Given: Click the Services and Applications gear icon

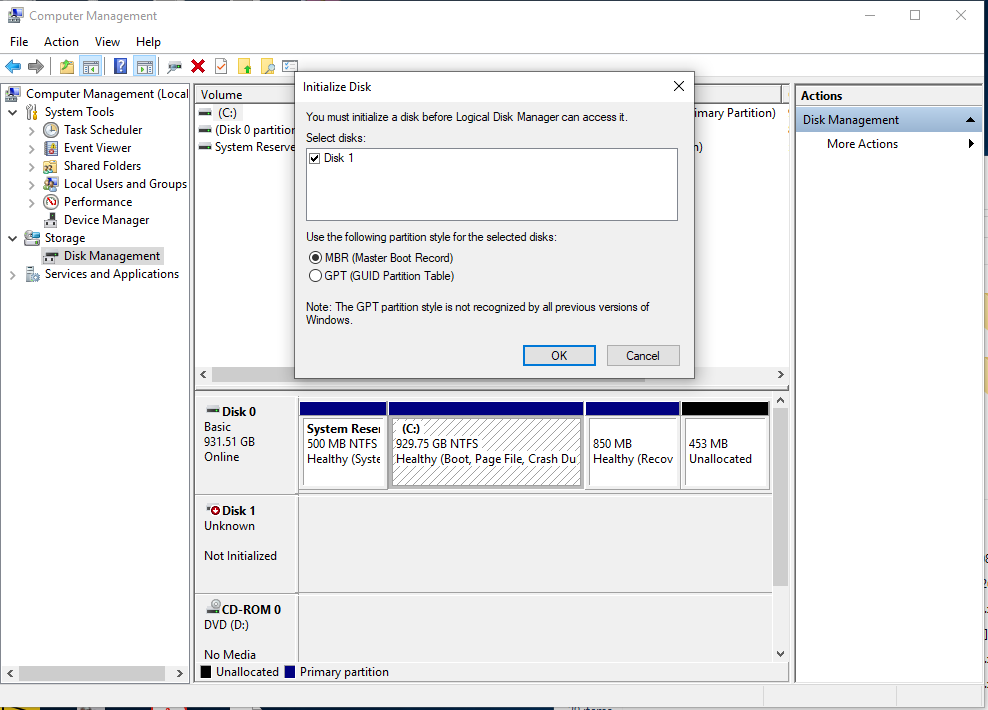Looking at the screenshot, I should coord(32,275).
